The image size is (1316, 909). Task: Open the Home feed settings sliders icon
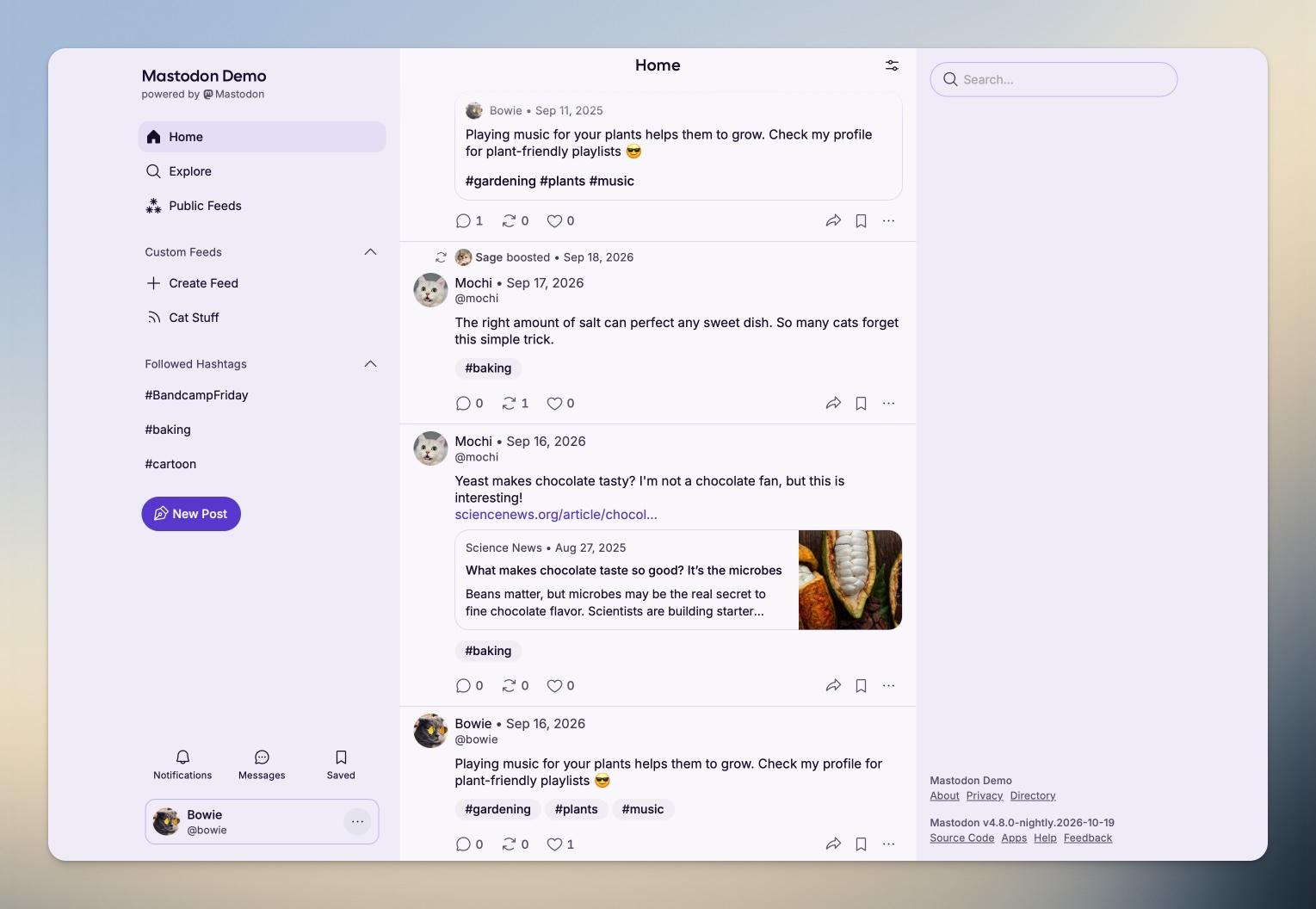coord(892,65)
